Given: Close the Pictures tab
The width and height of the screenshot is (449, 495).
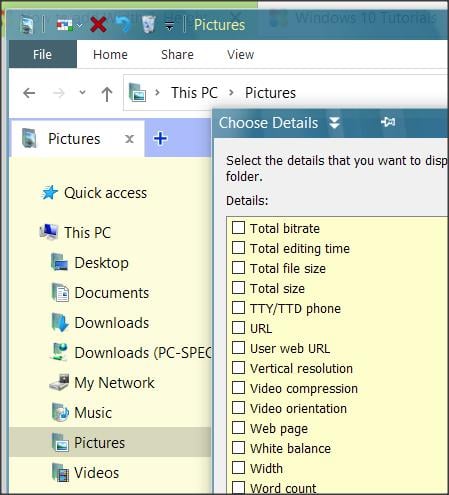Looking at the screenshot, I should [129, 139].
